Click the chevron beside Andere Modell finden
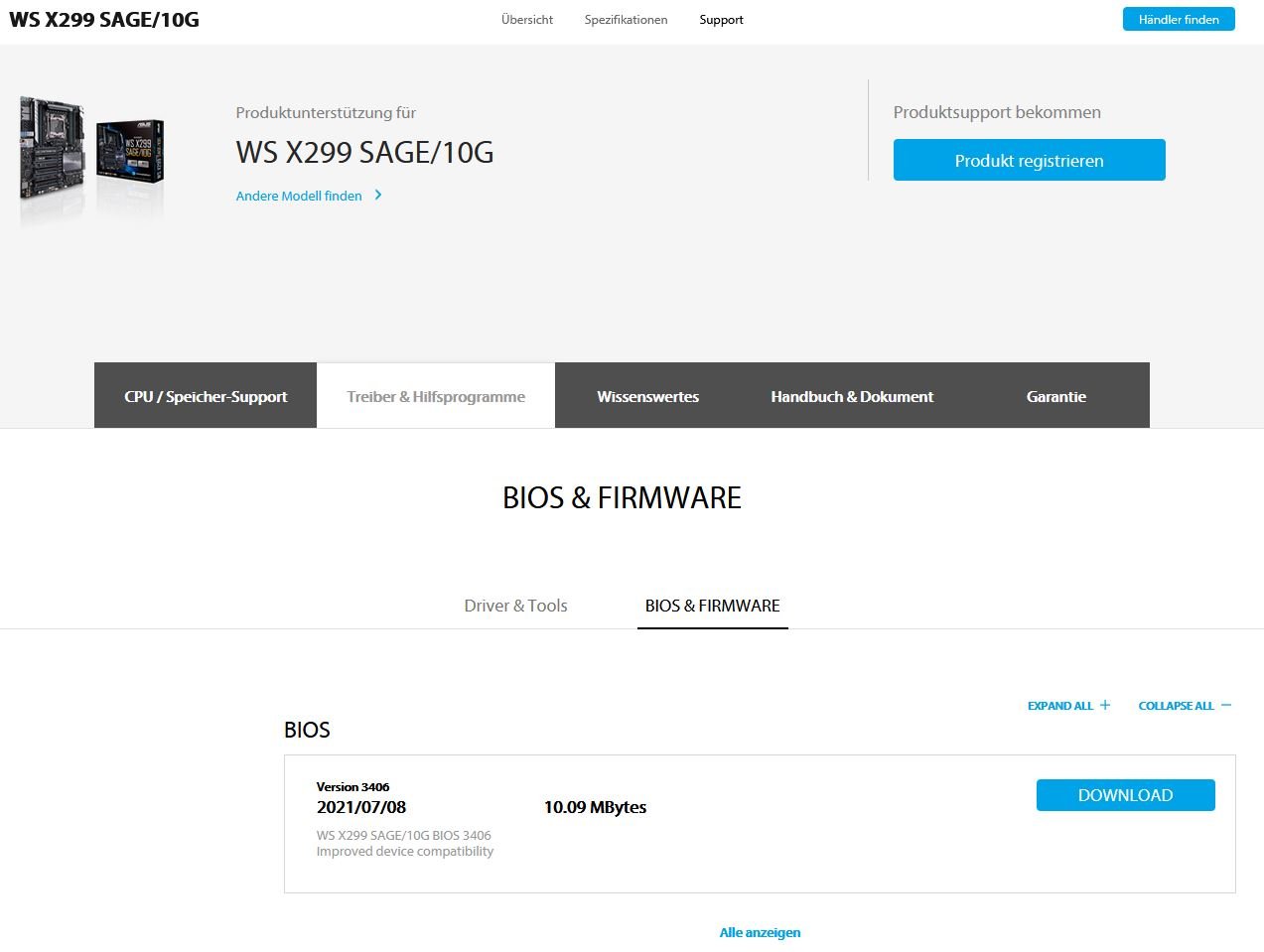Image resolution: width=1264 pixels, height=952 pixels. 378,195
